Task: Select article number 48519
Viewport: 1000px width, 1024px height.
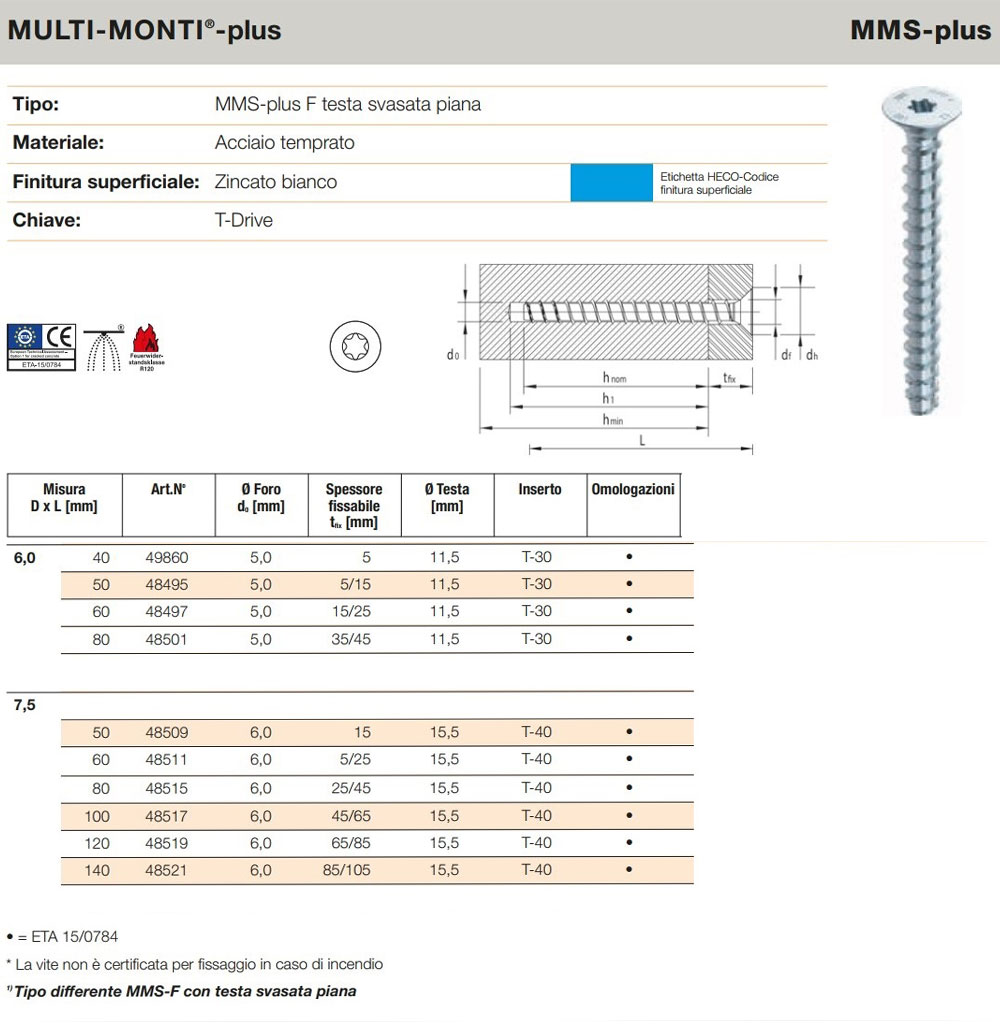Action: click(167, 843)
